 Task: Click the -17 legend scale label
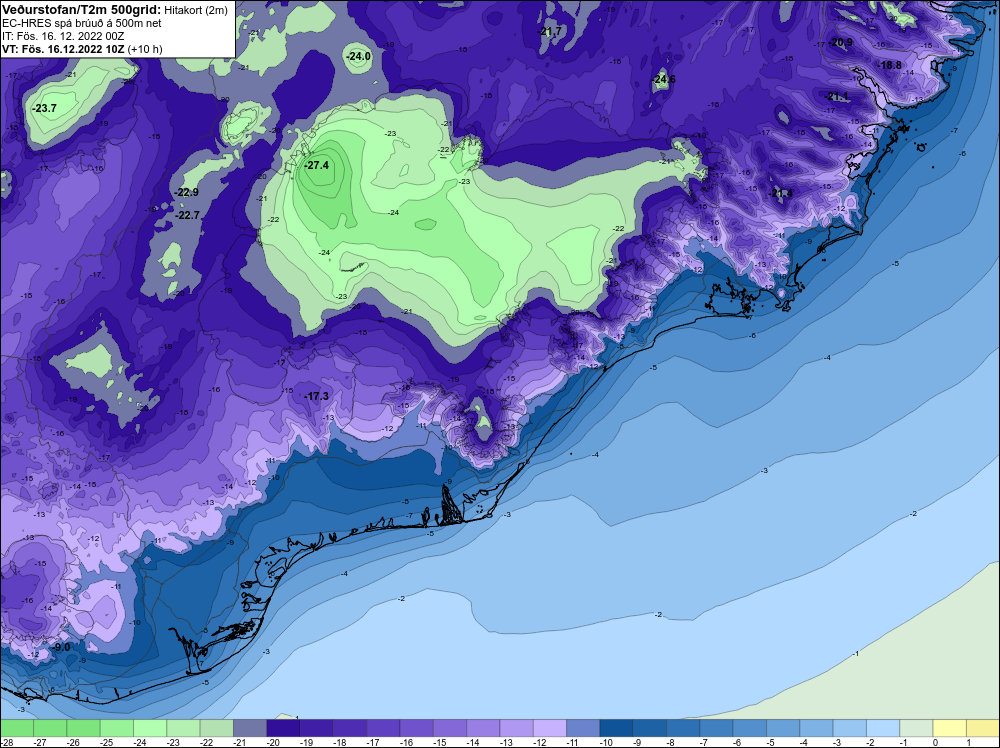coord(373,742)
